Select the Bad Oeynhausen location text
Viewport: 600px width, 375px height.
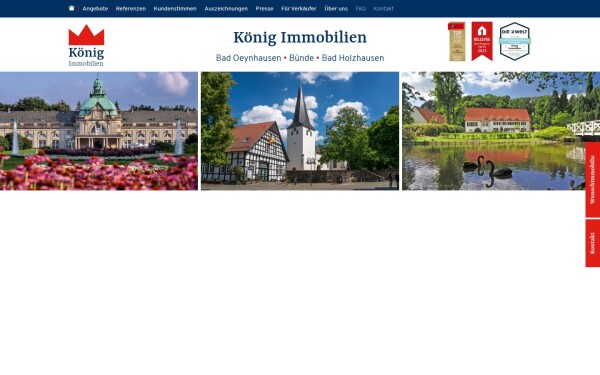click(248, 58)
